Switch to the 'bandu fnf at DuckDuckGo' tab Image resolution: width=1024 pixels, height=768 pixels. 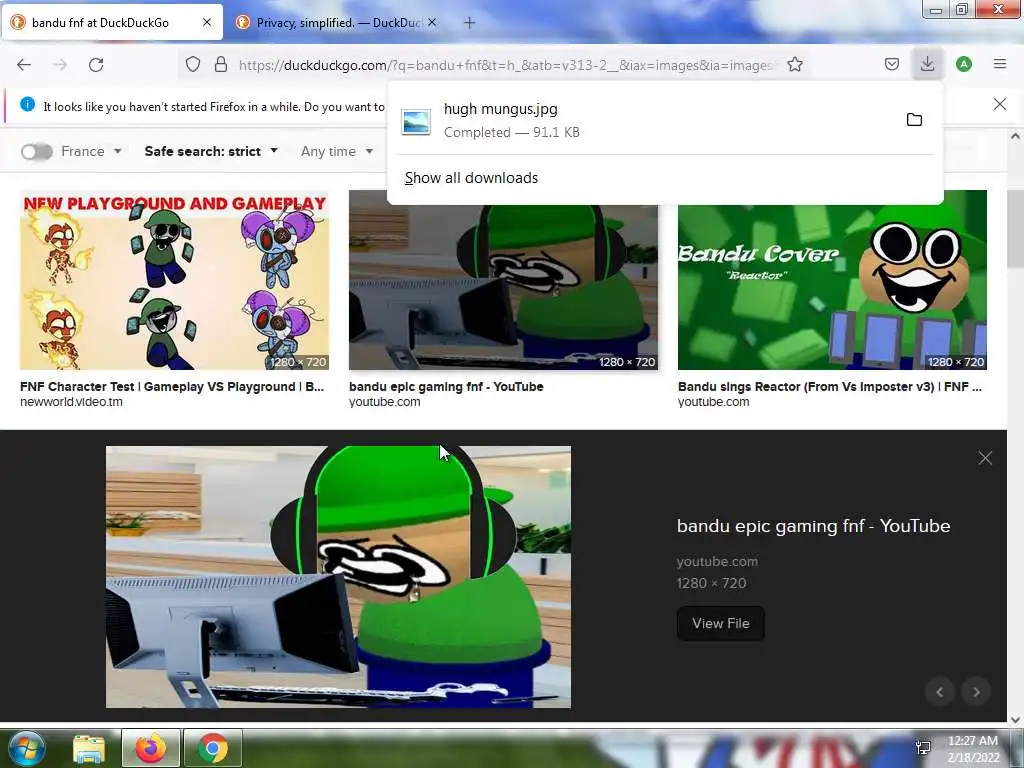tap(112, 23)
